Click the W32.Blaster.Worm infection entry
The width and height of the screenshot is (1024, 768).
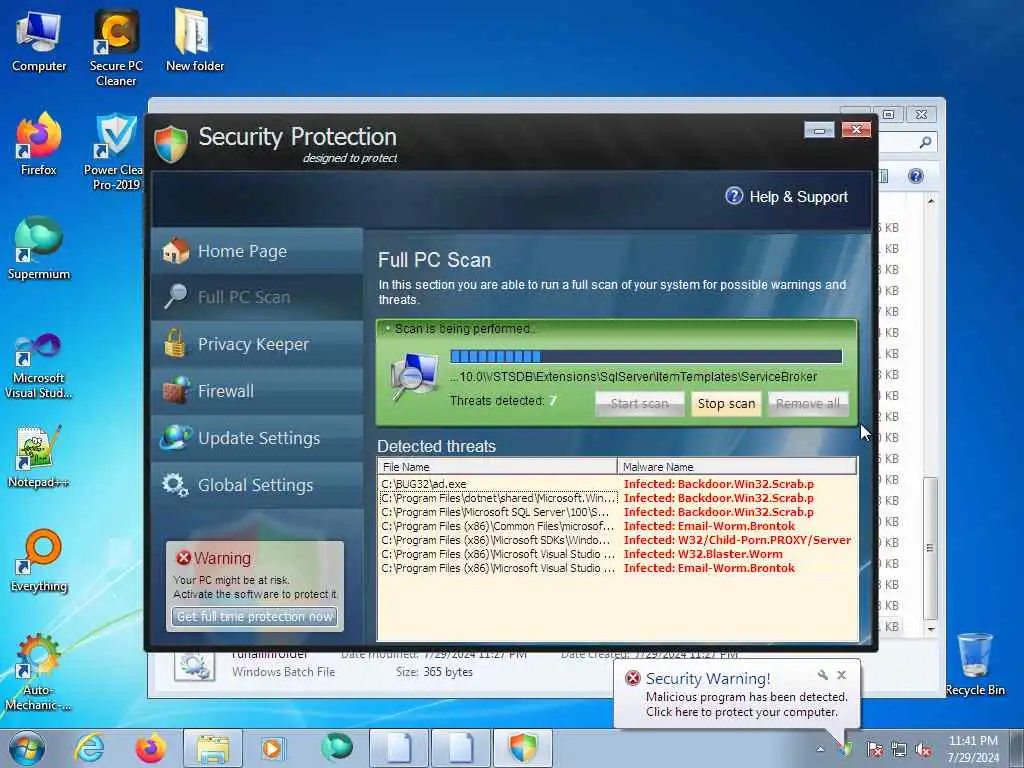(703, 554)
